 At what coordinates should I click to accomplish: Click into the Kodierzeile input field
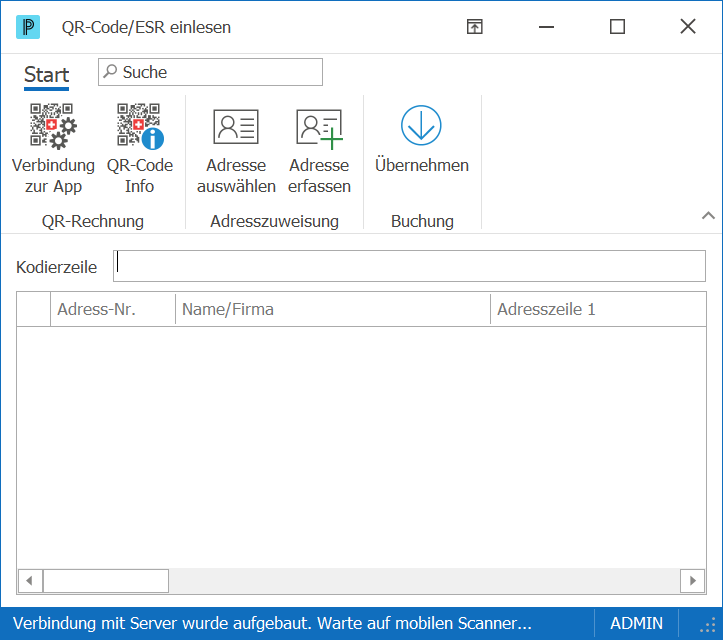pos(409,266)
